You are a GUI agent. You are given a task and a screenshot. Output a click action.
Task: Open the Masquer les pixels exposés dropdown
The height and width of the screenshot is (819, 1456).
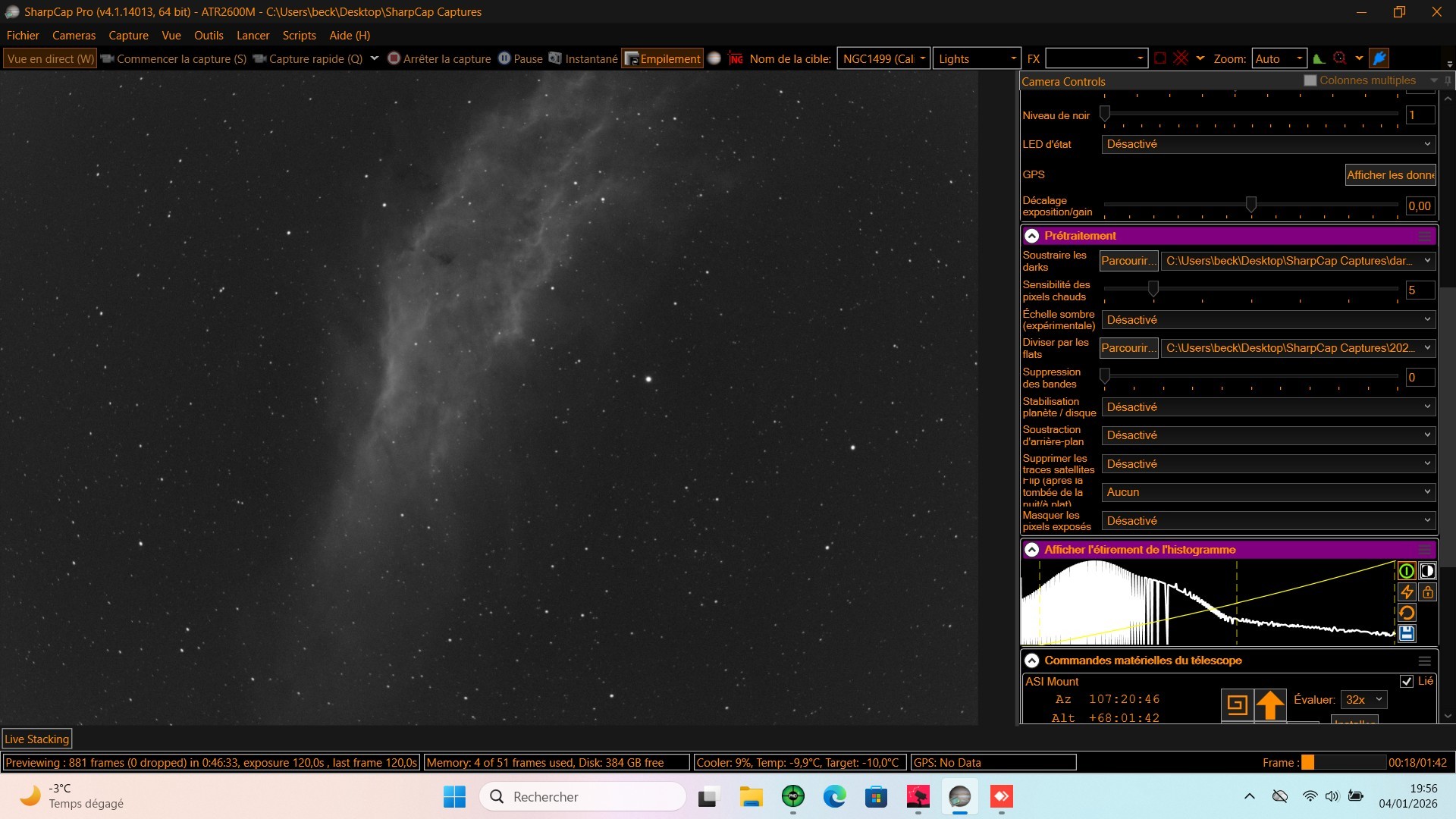1269,521
